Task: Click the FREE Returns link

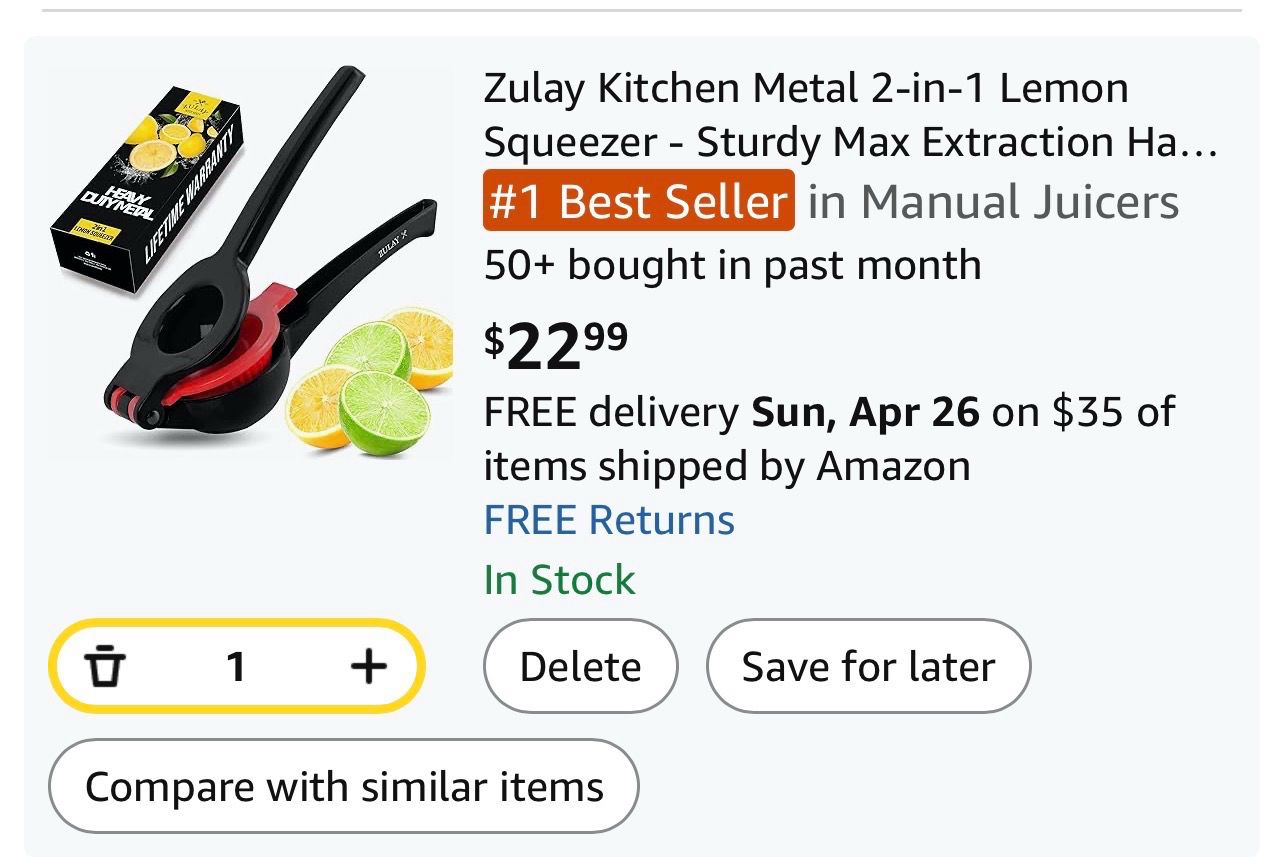Action: click(x=609, y=520)
